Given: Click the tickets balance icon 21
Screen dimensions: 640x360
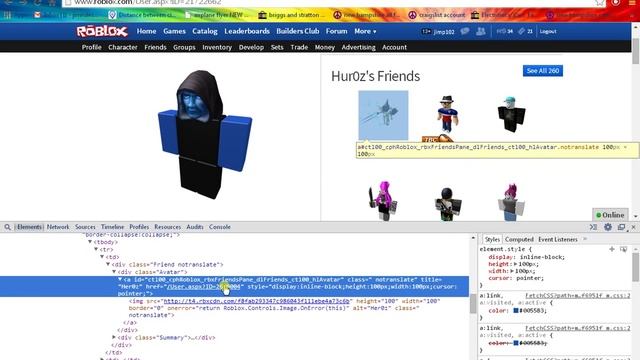Looking at the screenshot, I should tap(526, 31).
